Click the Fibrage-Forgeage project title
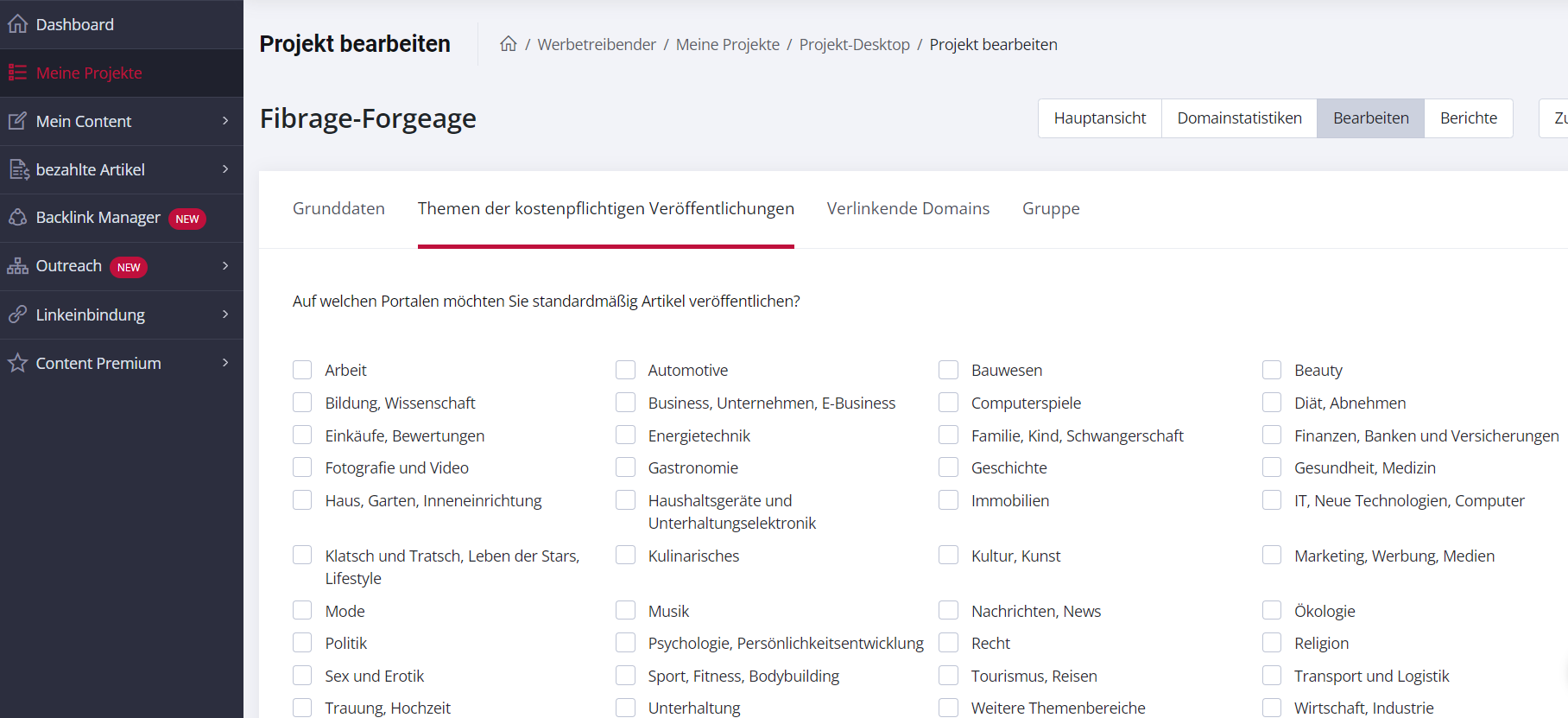Screen dimensions: 1568x718 [x=369, y=118]
